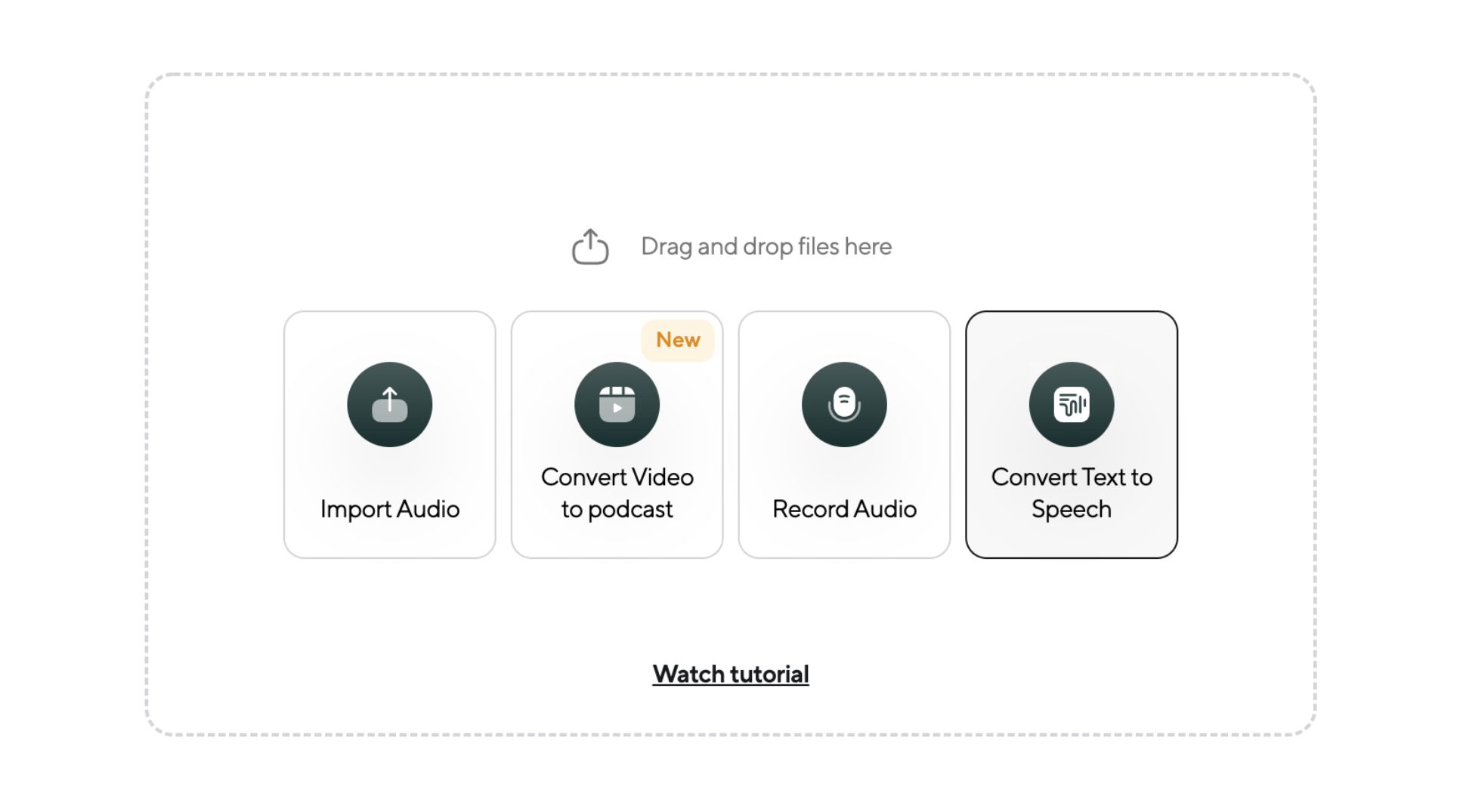The image size is (1460, 812).
Task: Click the New badge on the podcast card
Action: click(x=678, y=339)
